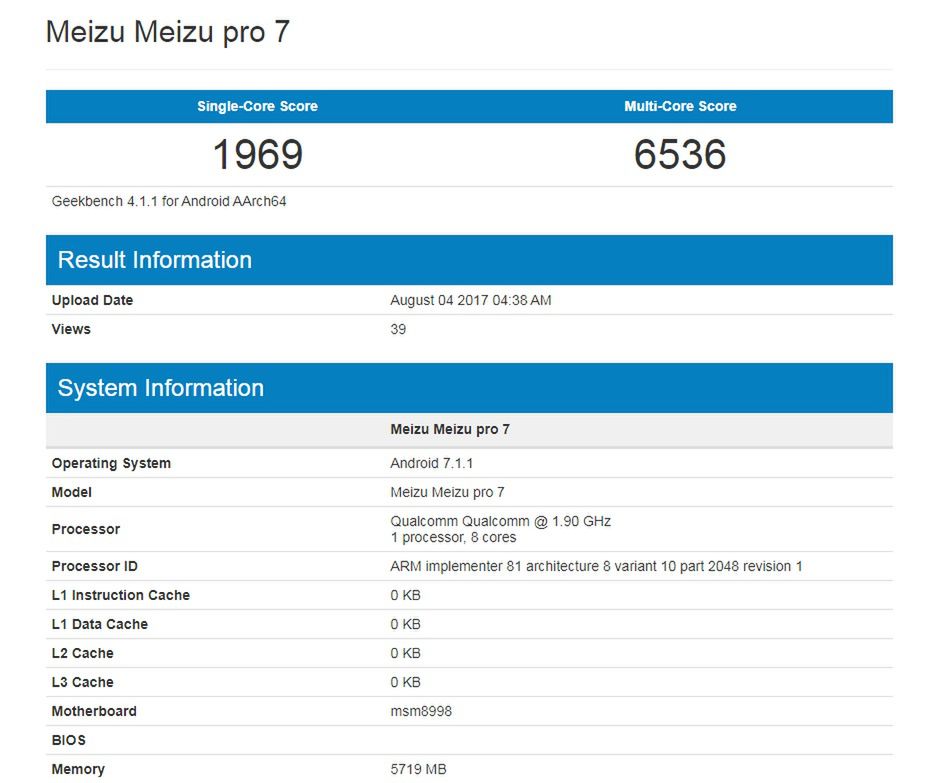Select the Multi-Core Score header

click(680, 106)
